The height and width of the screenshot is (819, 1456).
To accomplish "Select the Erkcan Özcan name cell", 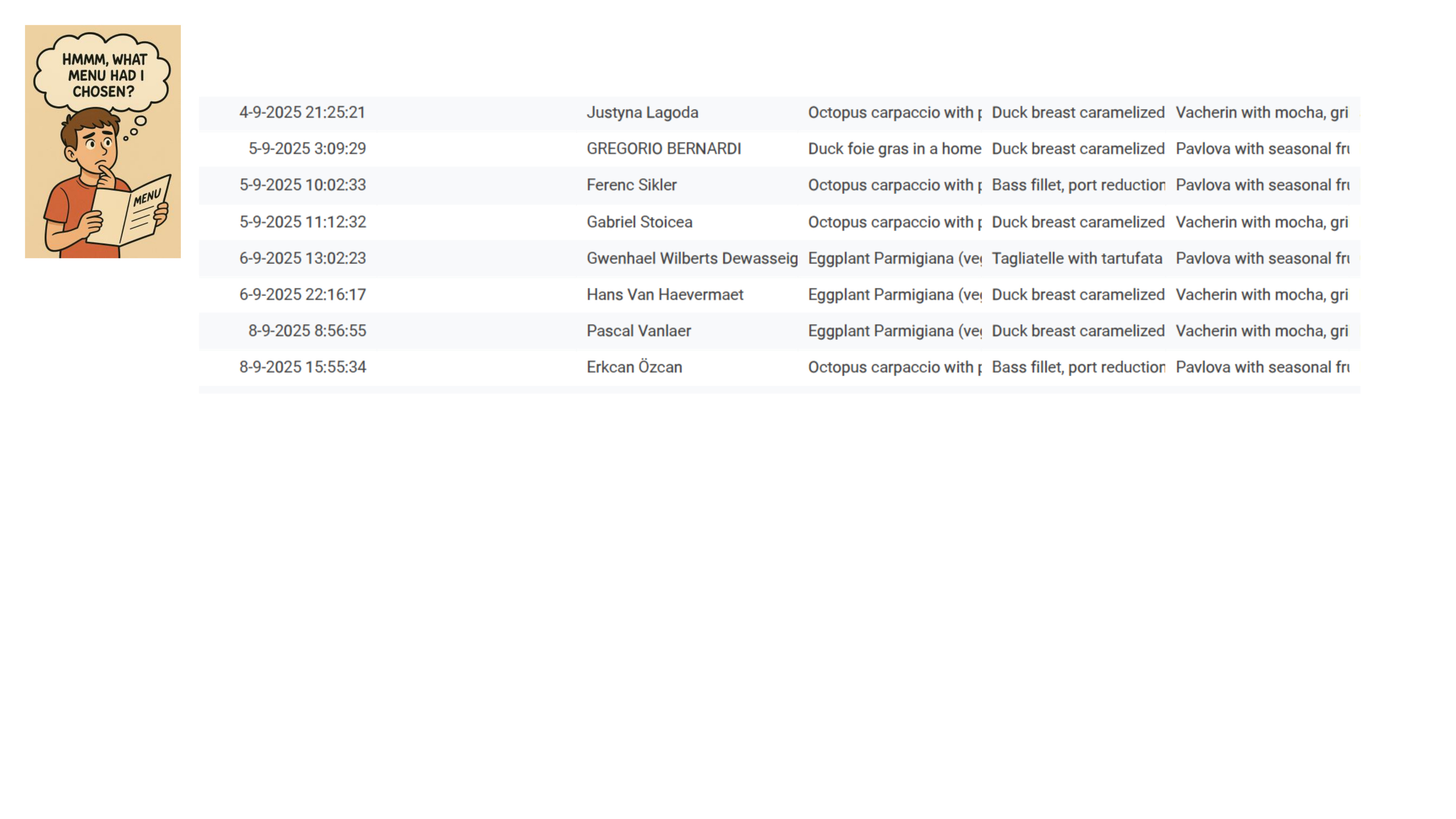I will pyautogui.click(x=634, y=367).
